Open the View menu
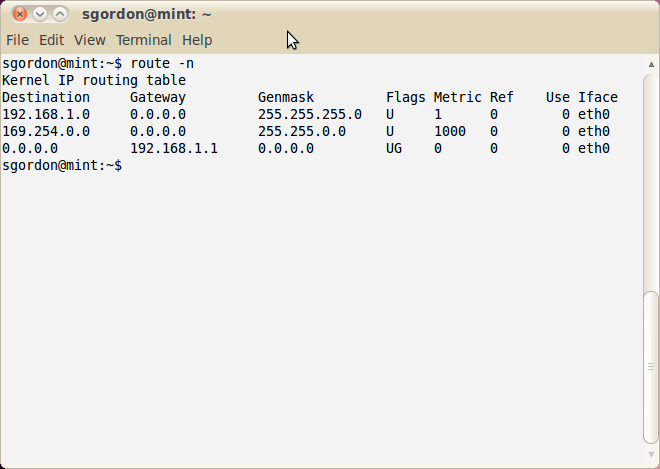Screen dimensions: 660x469 90,40
